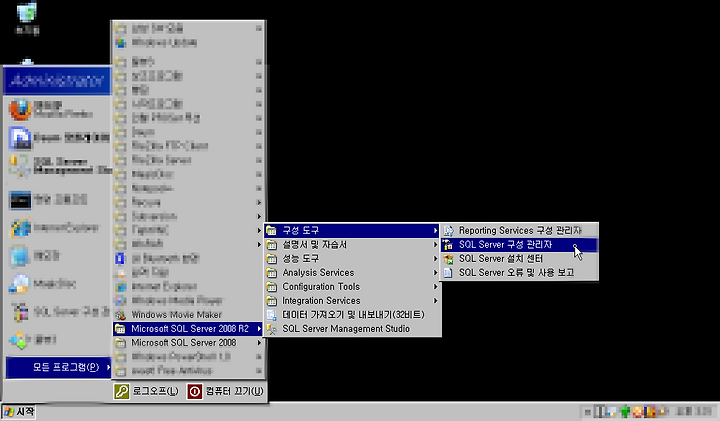Expand the Analysis Services submenu arrow
Screen dimensions: 720x421
click(x=435, y=273)
